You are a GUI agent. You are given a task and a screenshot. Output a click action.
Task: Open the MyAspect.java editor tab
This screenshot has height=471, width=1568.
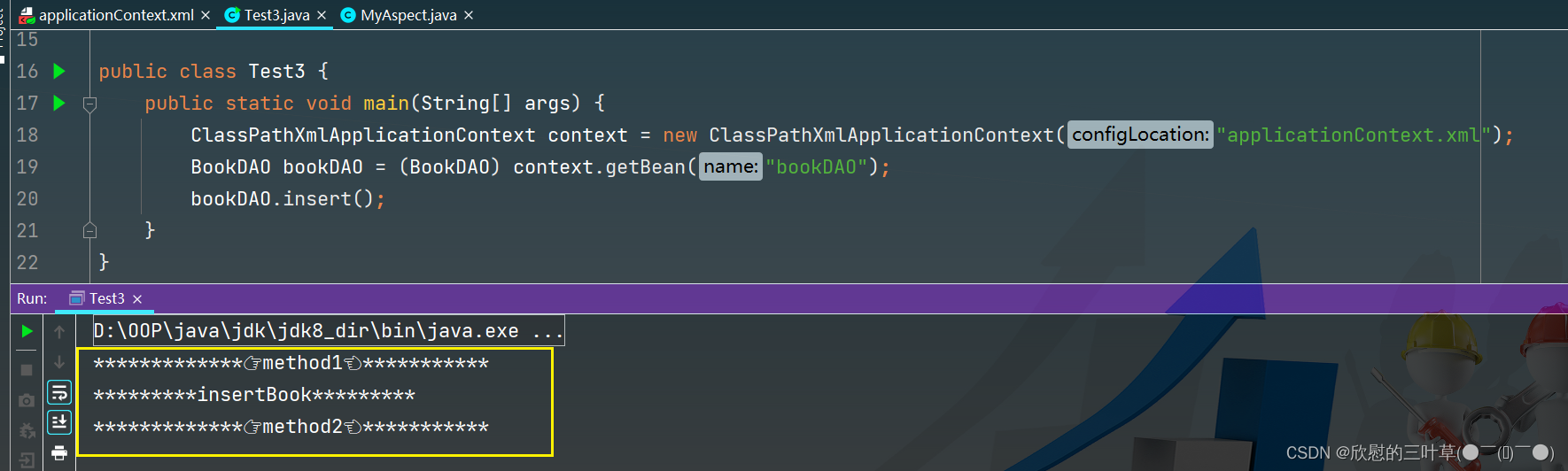408,15
